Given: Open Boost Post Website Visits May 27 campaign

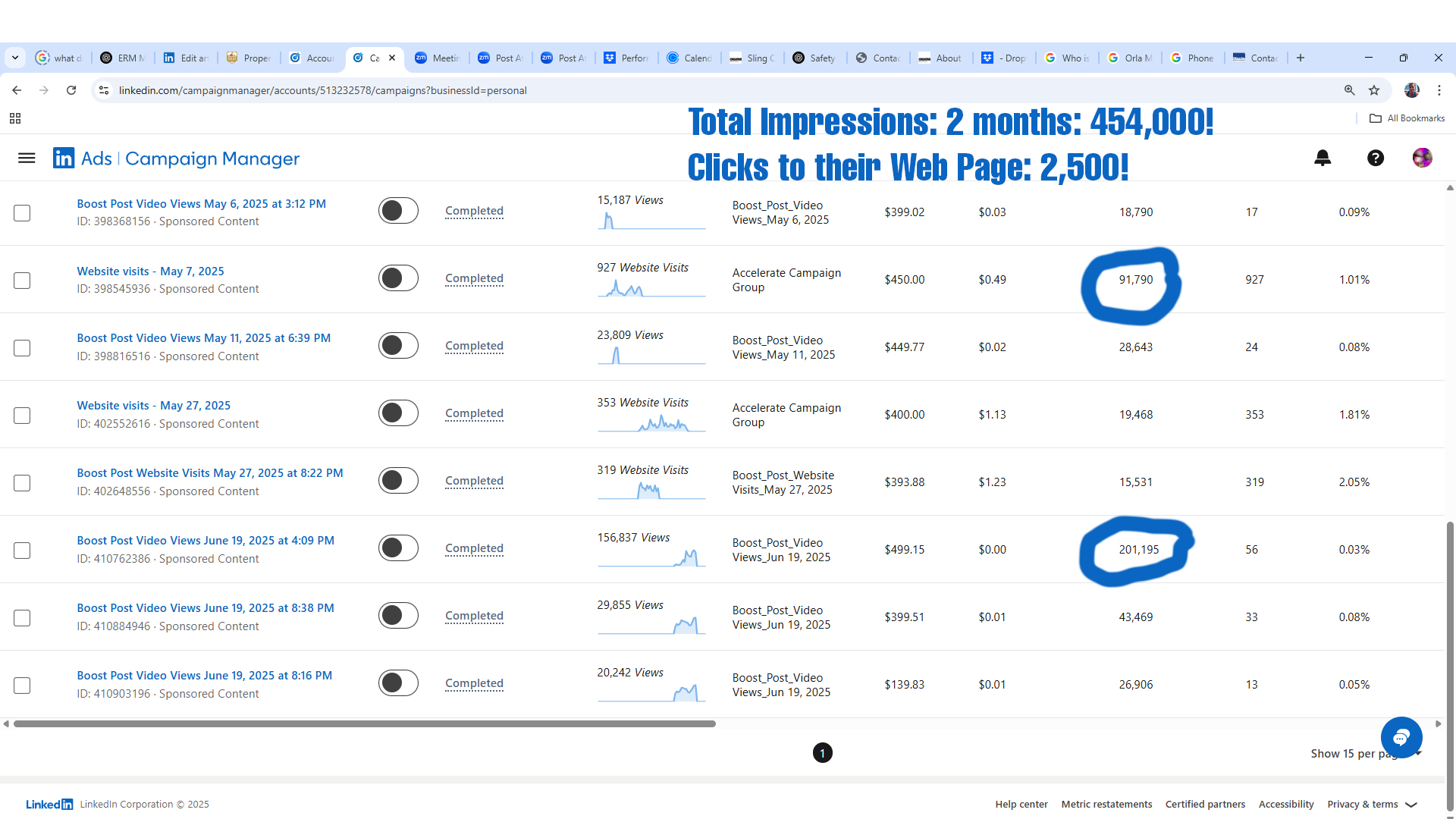Looking at the screenshot, I should [210, 473].
